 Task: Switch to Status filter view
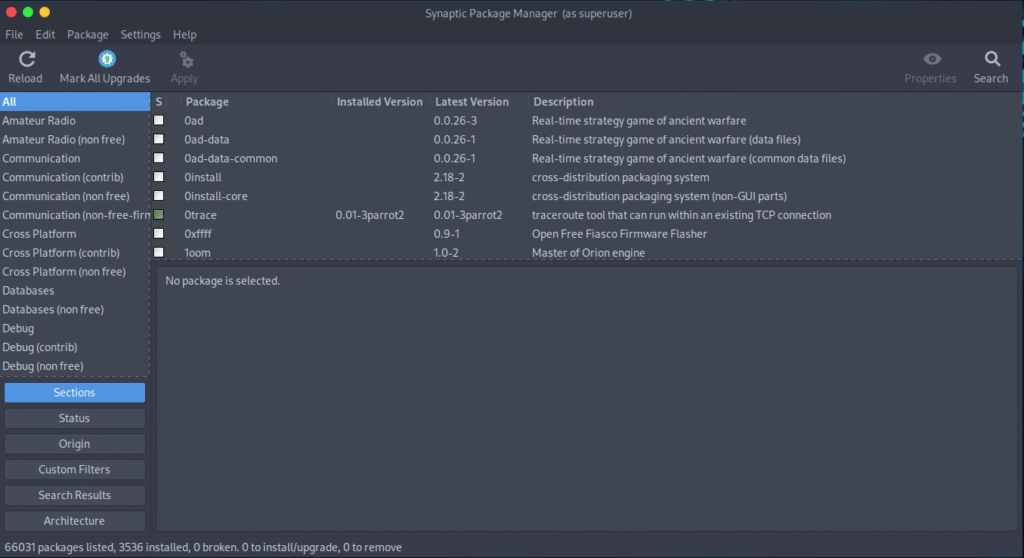click(x=74, y=419)
